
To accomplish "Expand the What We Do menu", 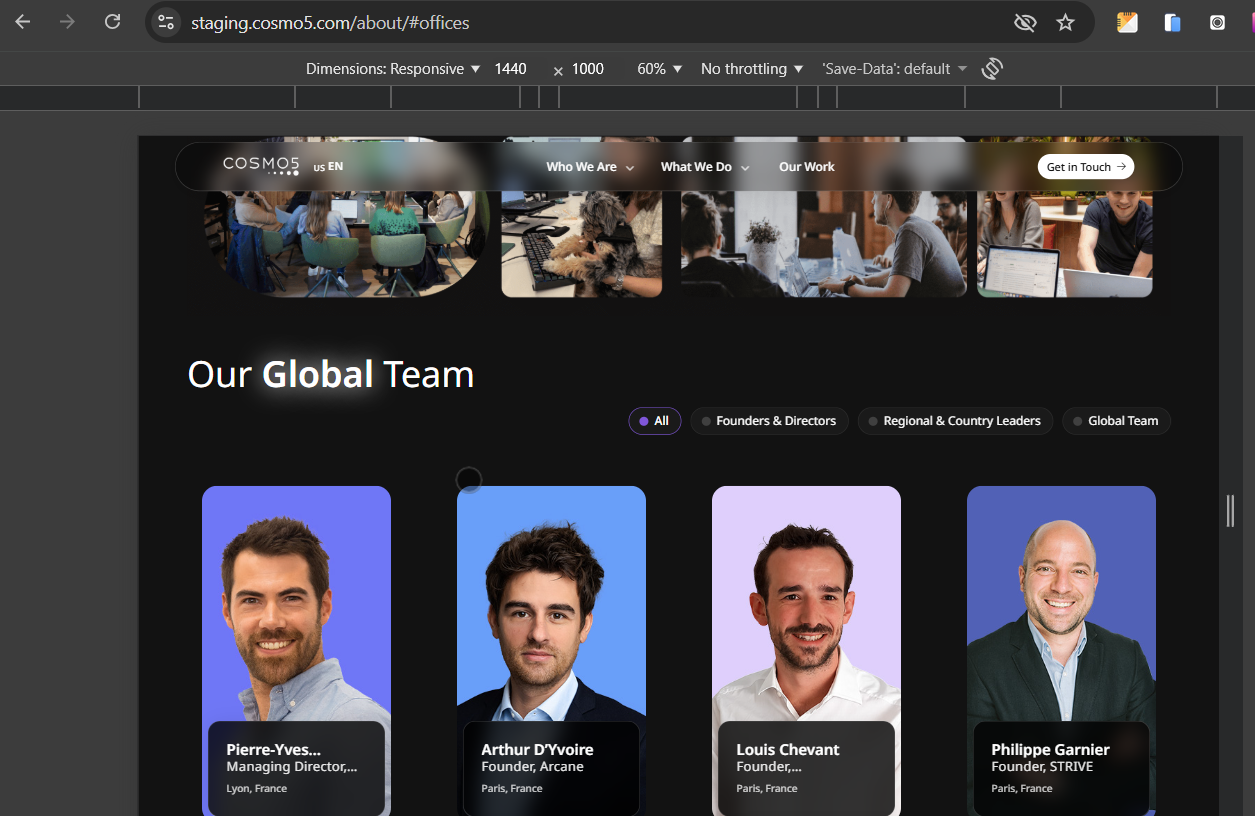I will pyautogui.click(x=705, y=167).
